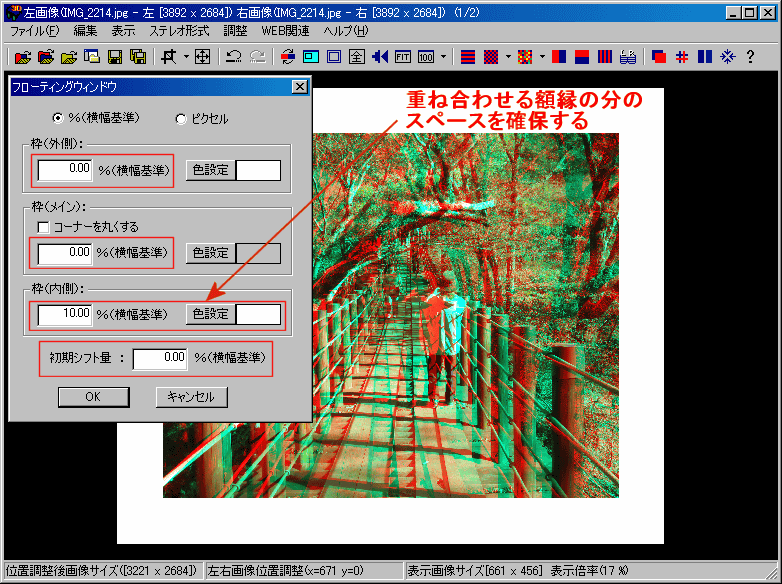Image resolution: width=782 pixels, height=584 pixels.
Task: Click the FIT zoom toolbar button
Action: pos(402,57)
